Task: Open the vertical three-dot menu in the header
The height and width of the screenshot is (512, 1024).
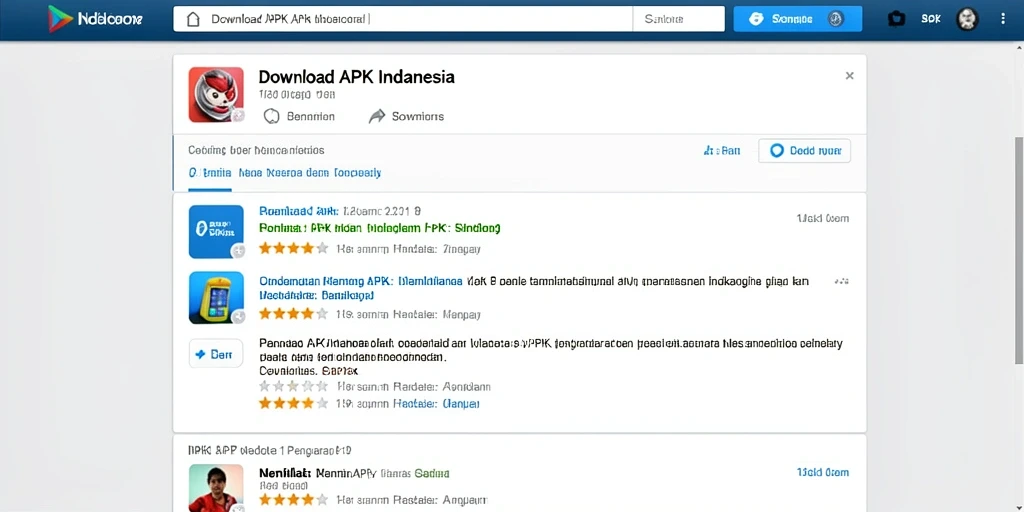Action: click(x=1002, y=19)
